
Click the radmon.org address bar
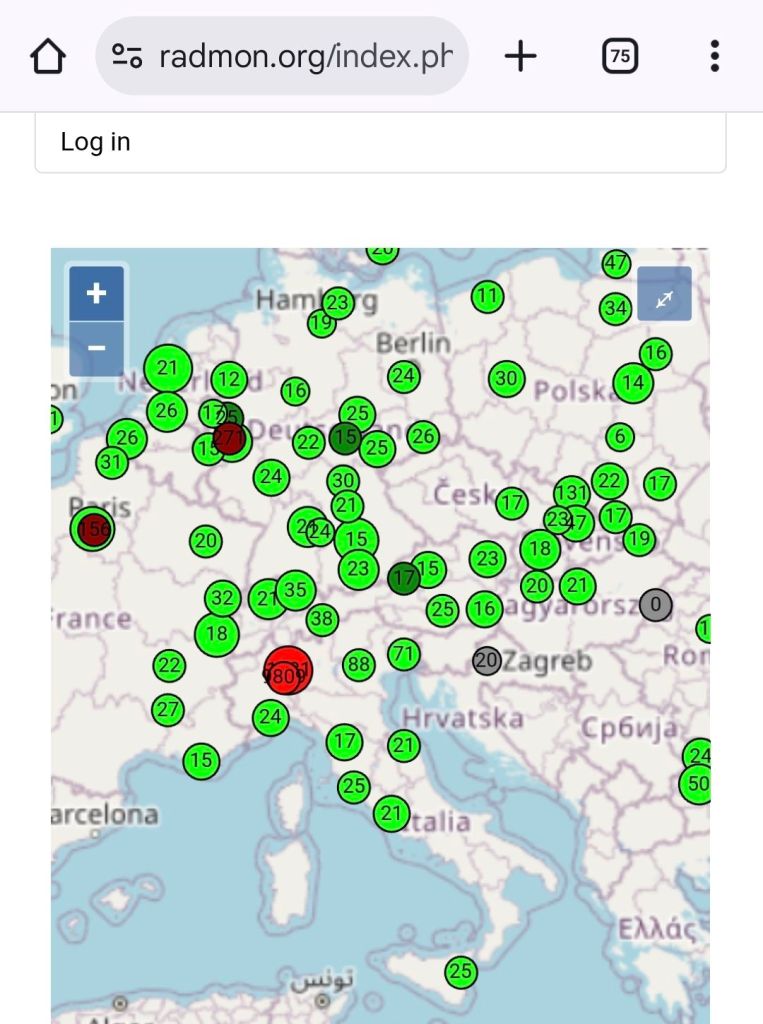pos(305,56)
